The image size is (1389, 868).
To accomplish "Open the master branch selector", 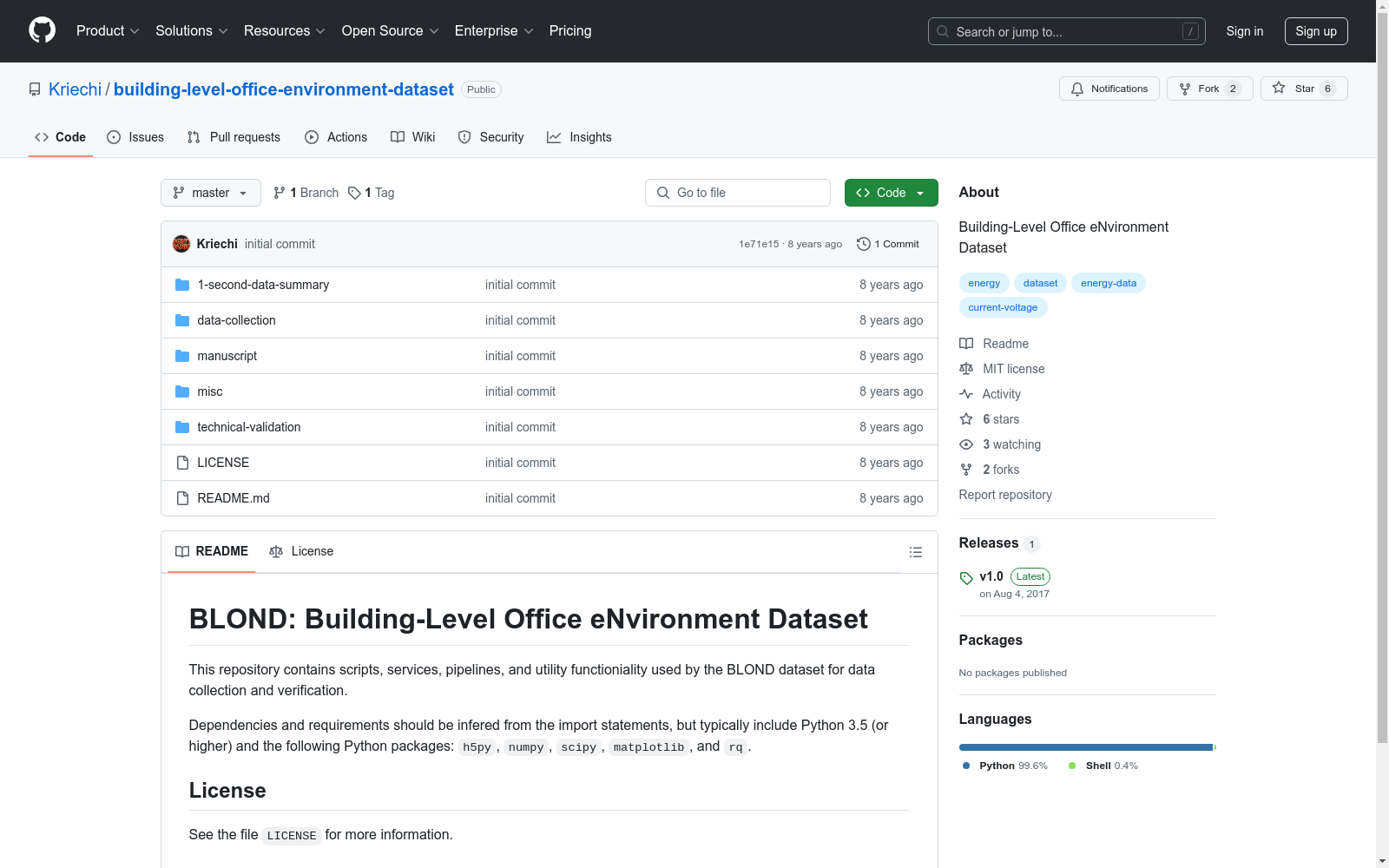I will (211, 193).
